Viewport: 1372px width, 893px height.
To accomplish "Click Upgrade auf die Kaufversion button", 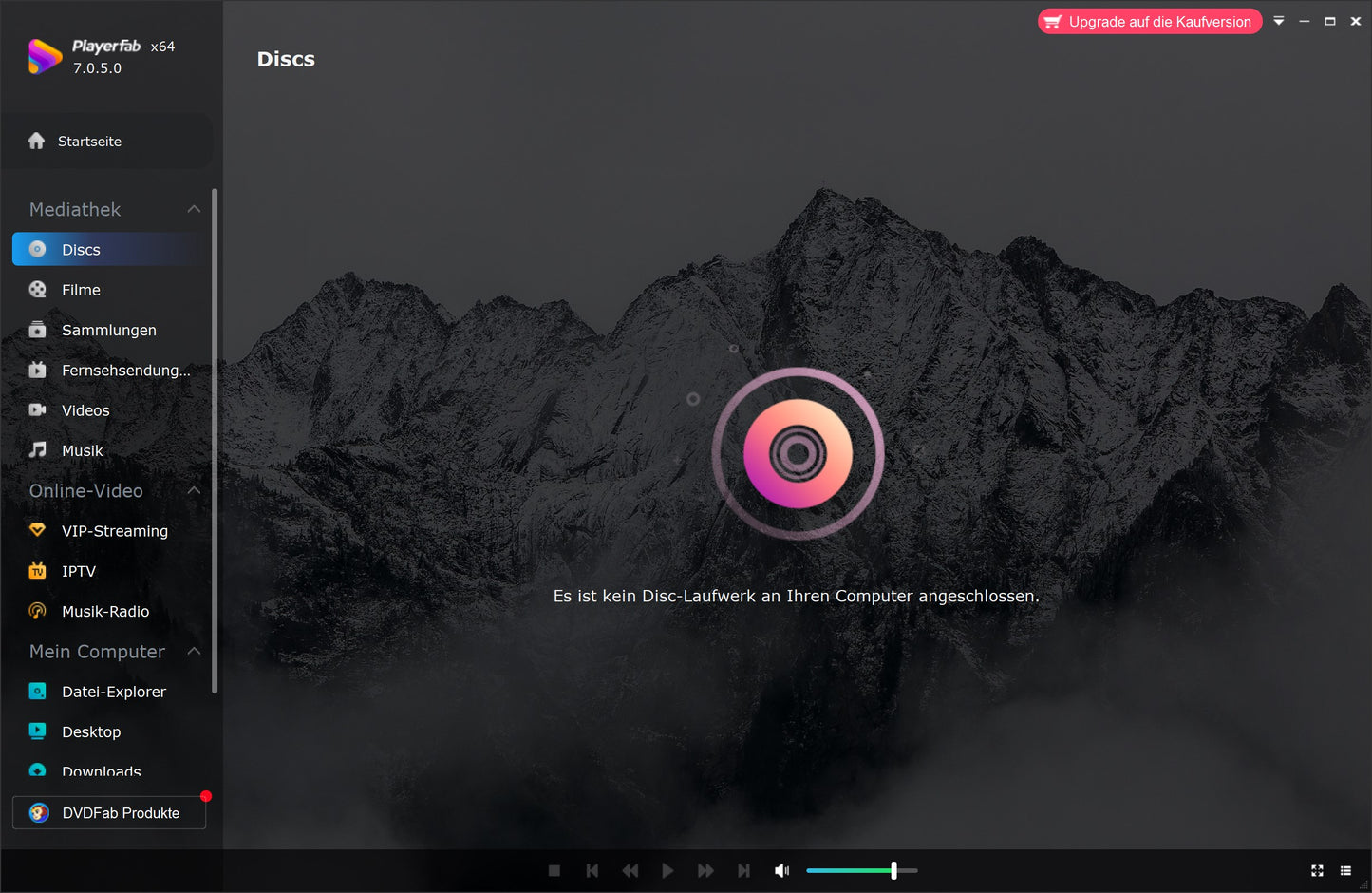I will [x=1149, y=22].
